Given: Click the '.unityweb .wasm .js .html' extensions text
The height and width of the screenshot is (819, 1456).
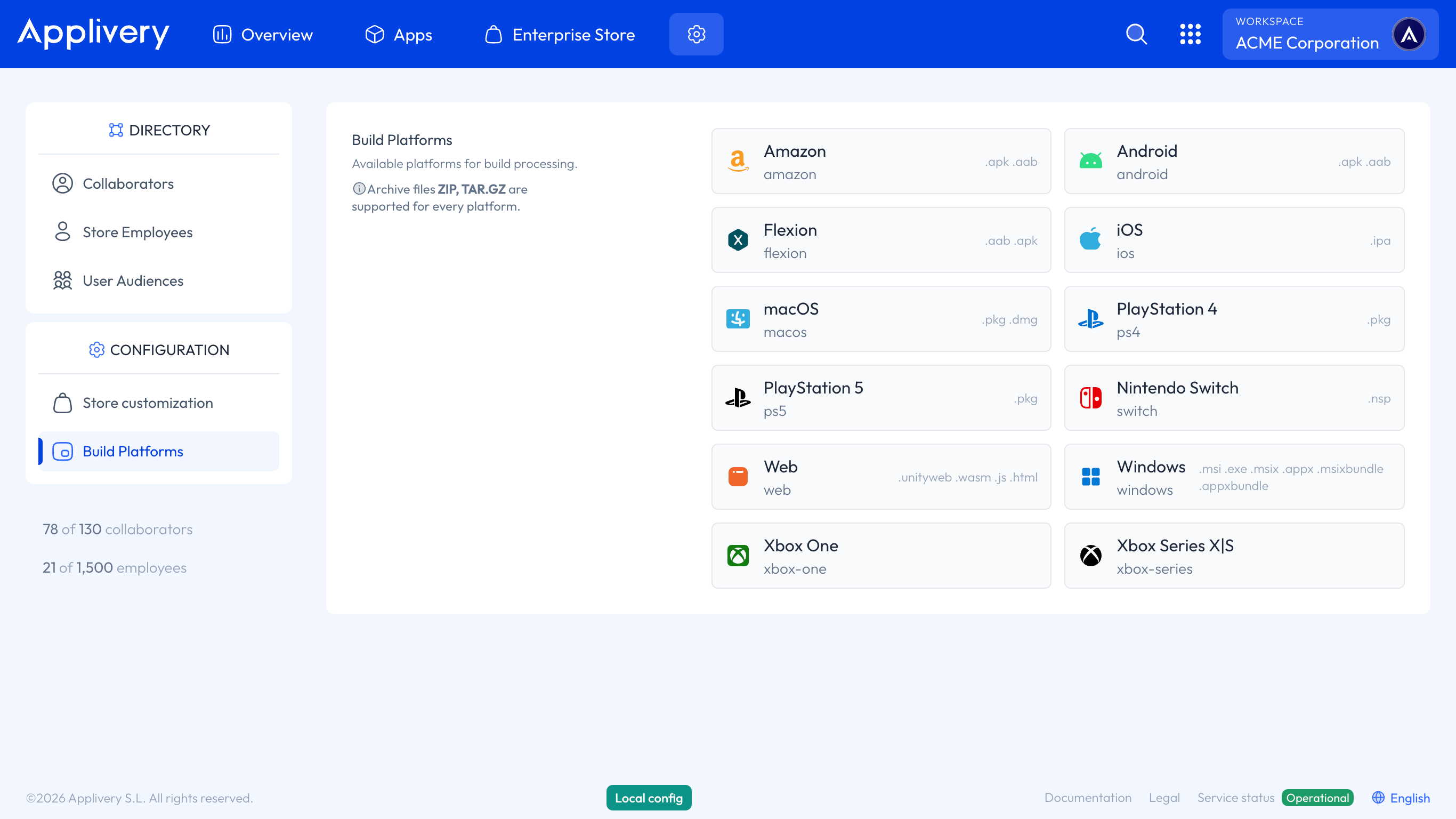Looking at the screenshot, I should [x=968, y=477].
